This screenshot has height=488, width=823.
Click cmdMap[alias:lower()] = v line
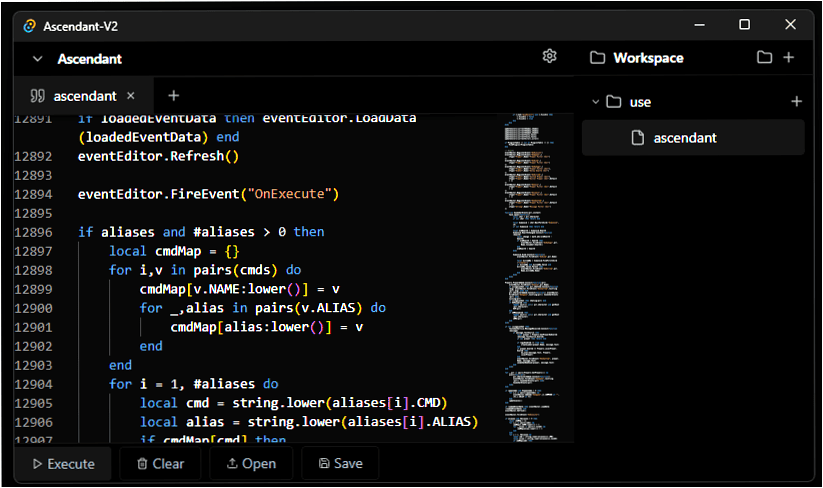[x=267, y=327]
